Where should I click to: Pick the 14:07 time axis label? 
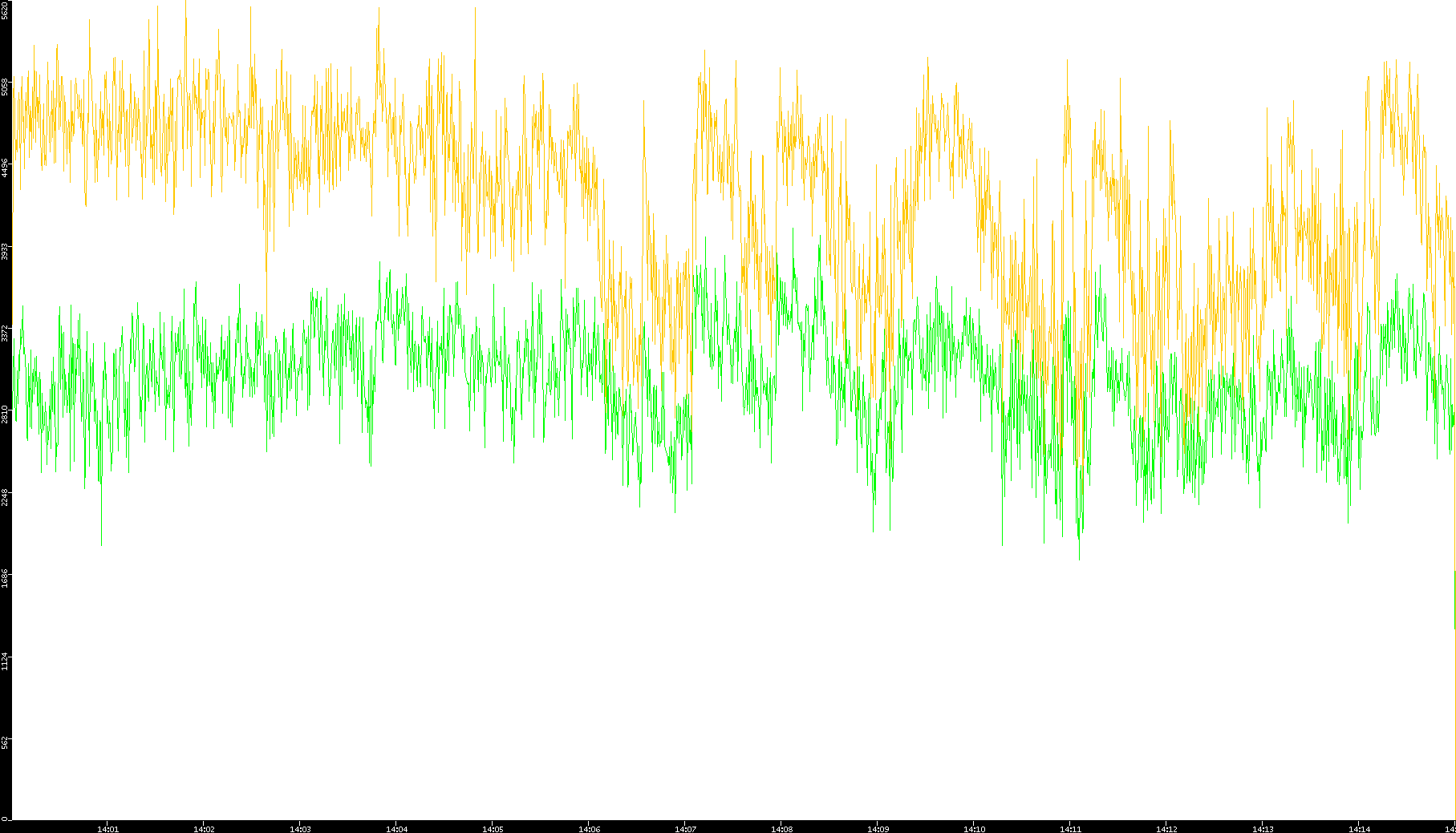pyautogui.click(x=685, y=829)
